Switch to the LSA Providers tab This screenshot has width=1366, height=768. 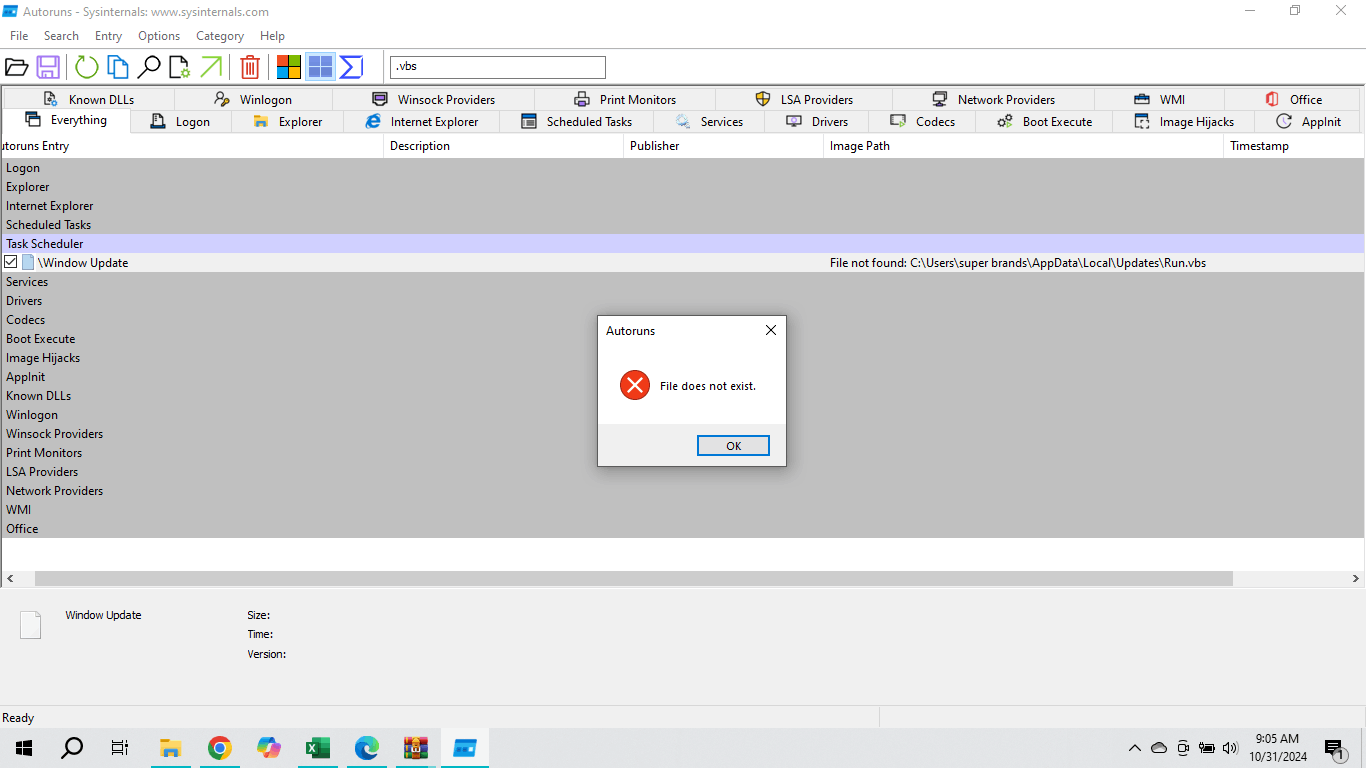coord(803,99)
